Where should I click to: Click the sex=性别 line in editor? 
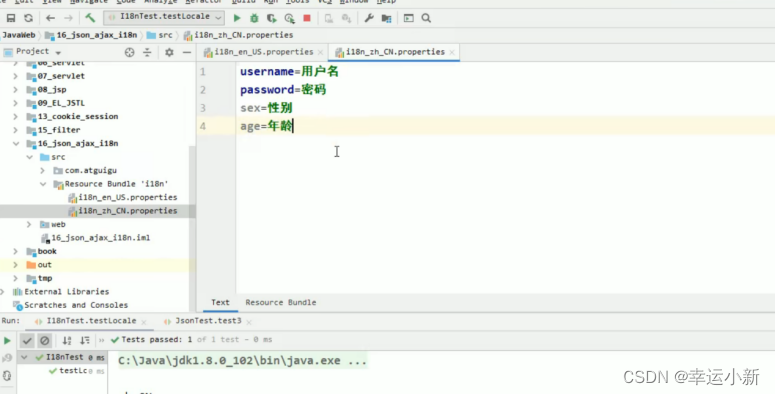(x=266, y=108)
